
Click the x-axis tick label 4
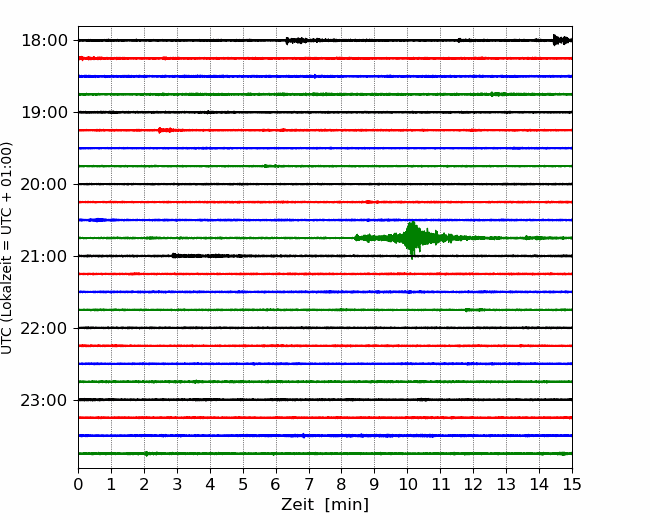click(210, 484)
